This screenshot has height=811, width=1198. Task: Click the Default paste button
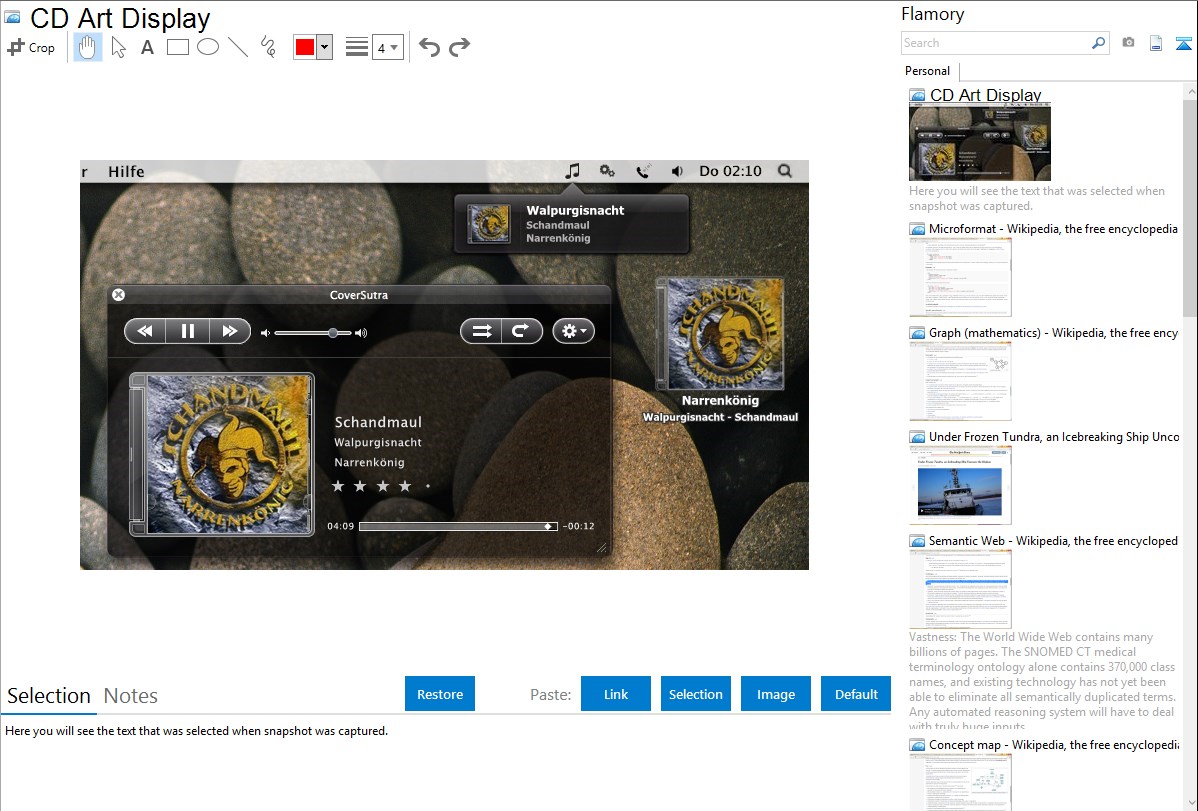click(x=856, y=694)
